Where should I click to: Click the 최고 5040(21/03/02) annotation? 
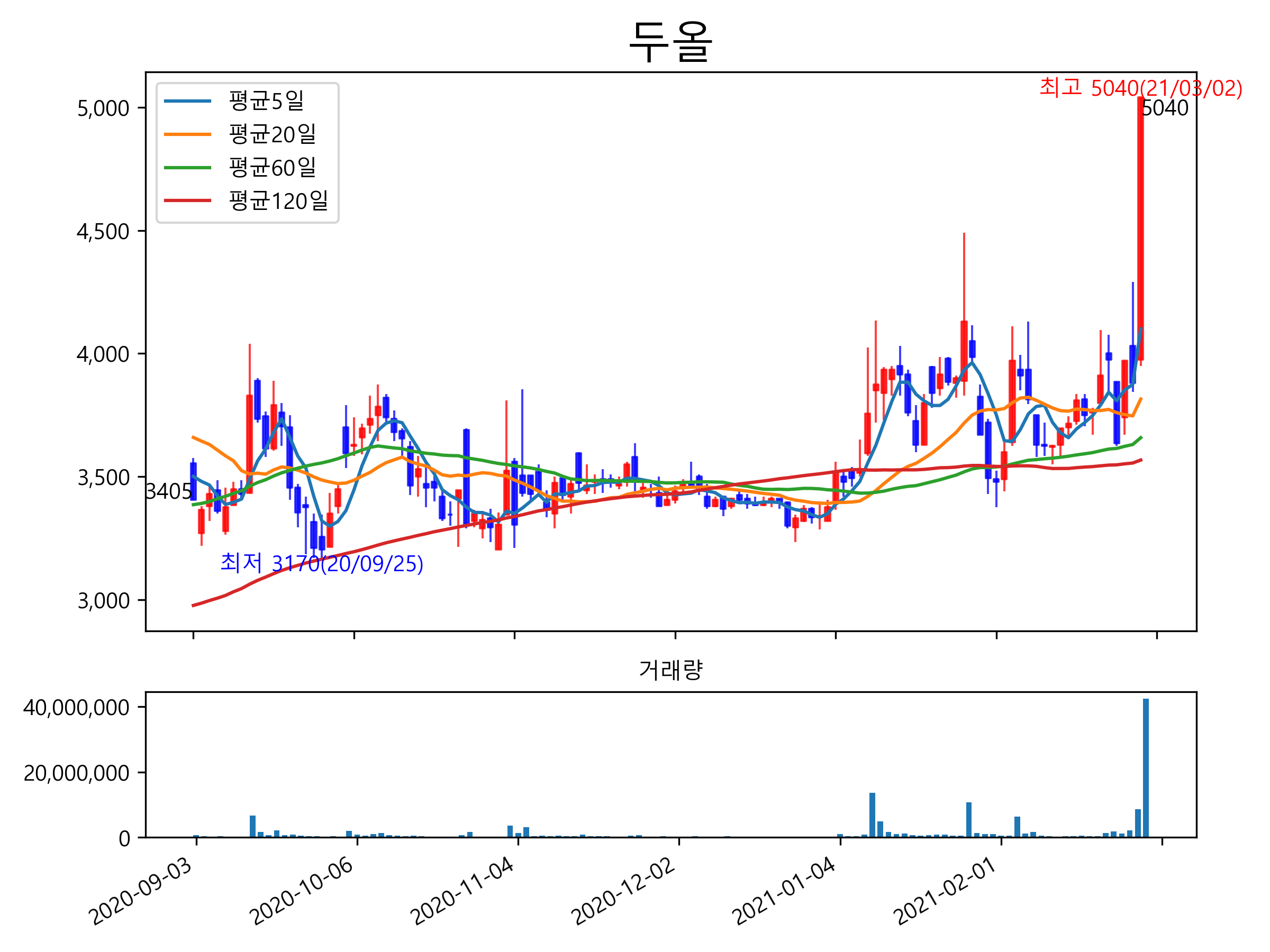(x=1140, y=88)
